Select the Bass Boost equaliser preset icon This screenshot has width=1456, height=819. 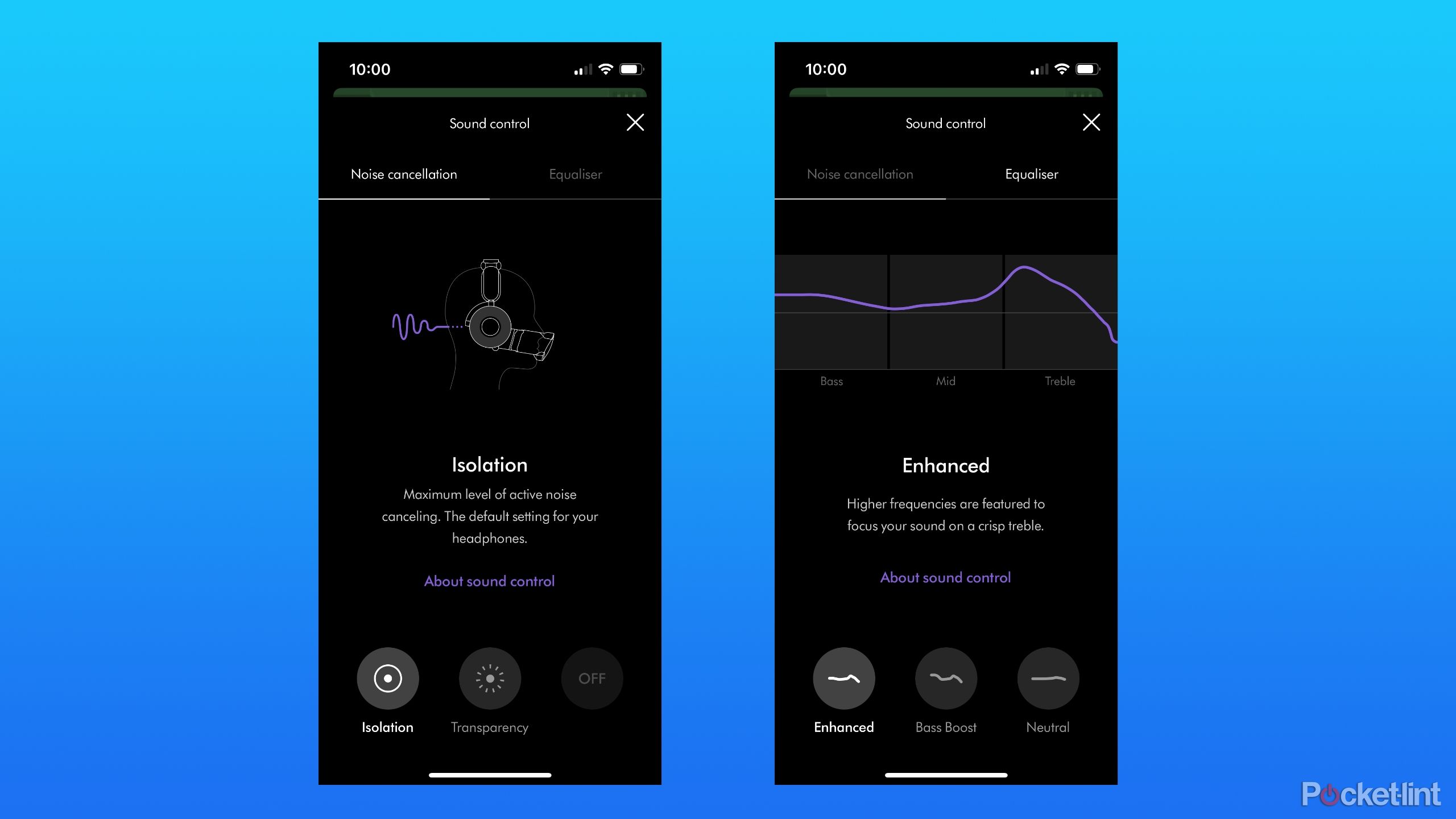pos(945,678)
